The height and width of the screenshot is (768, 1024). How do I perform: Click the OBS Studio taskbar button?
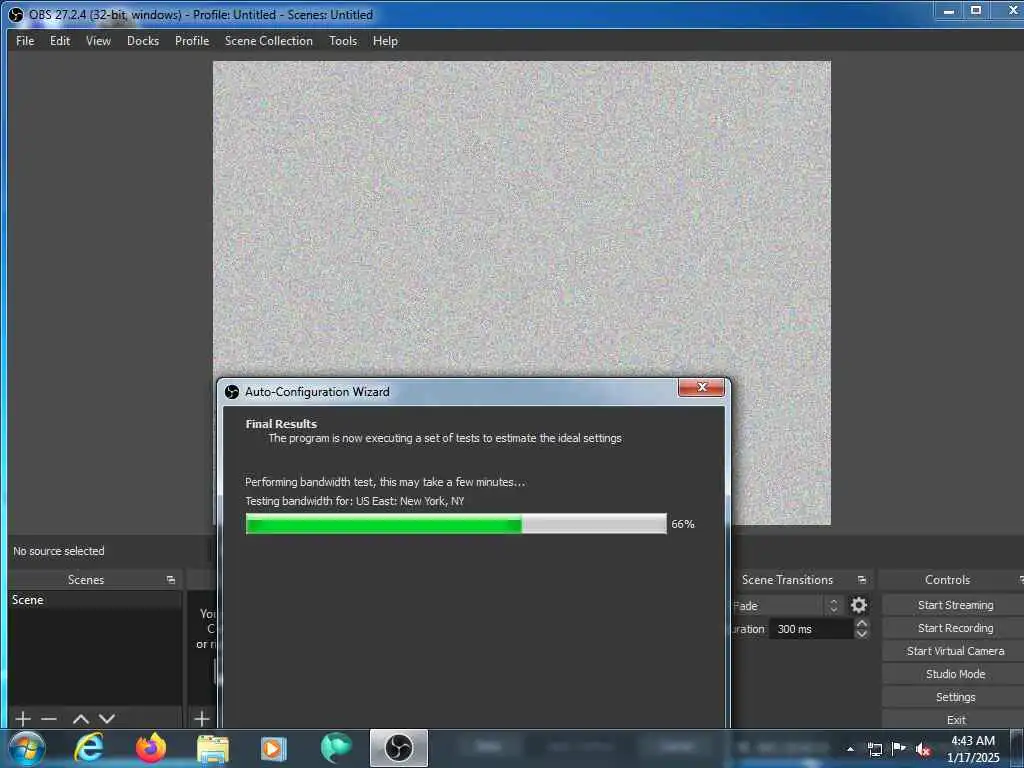[x=398, y=748]
